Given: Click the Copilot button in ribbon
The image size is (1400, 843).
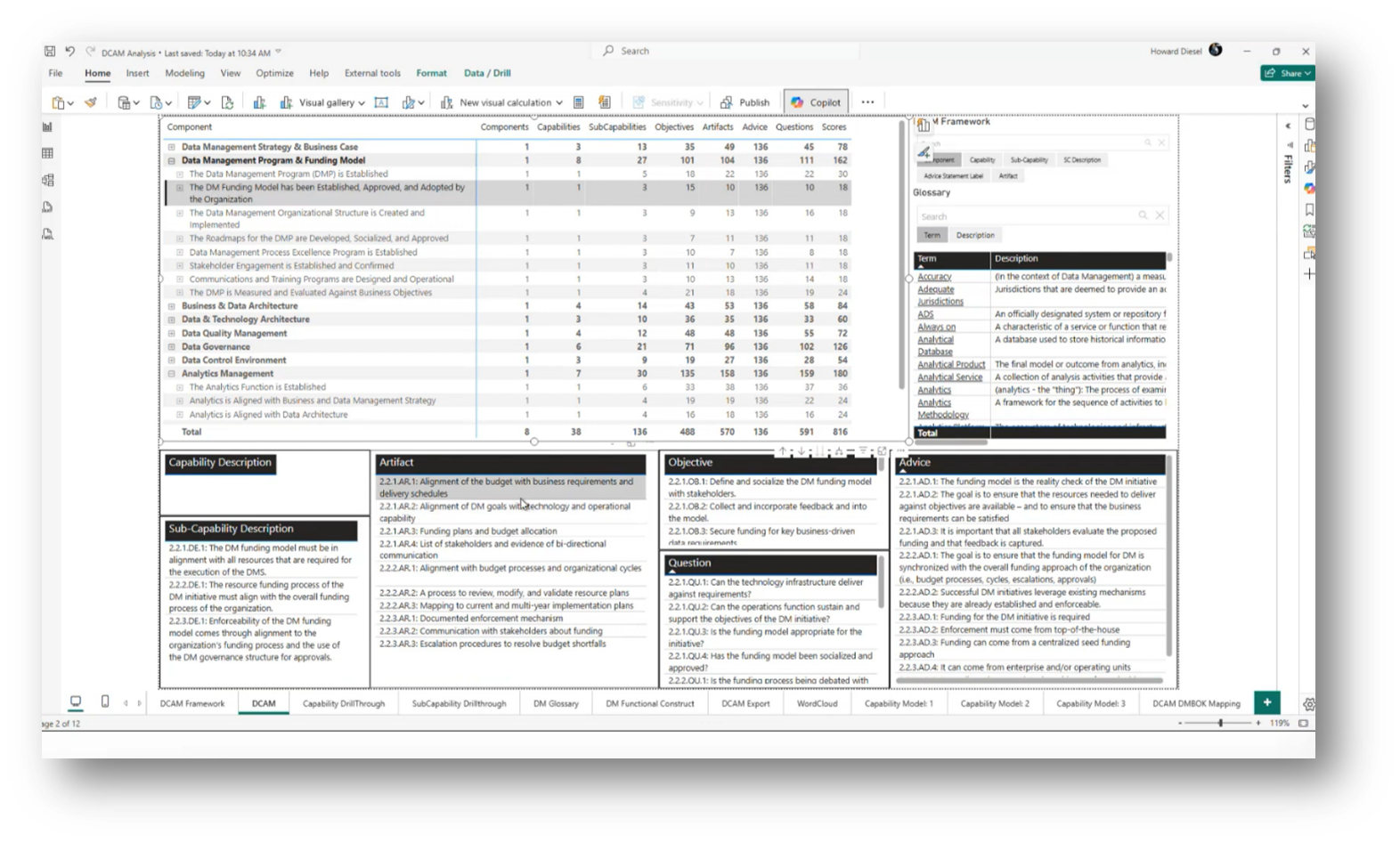Looking at the screenshot, I should pos(816,102).
